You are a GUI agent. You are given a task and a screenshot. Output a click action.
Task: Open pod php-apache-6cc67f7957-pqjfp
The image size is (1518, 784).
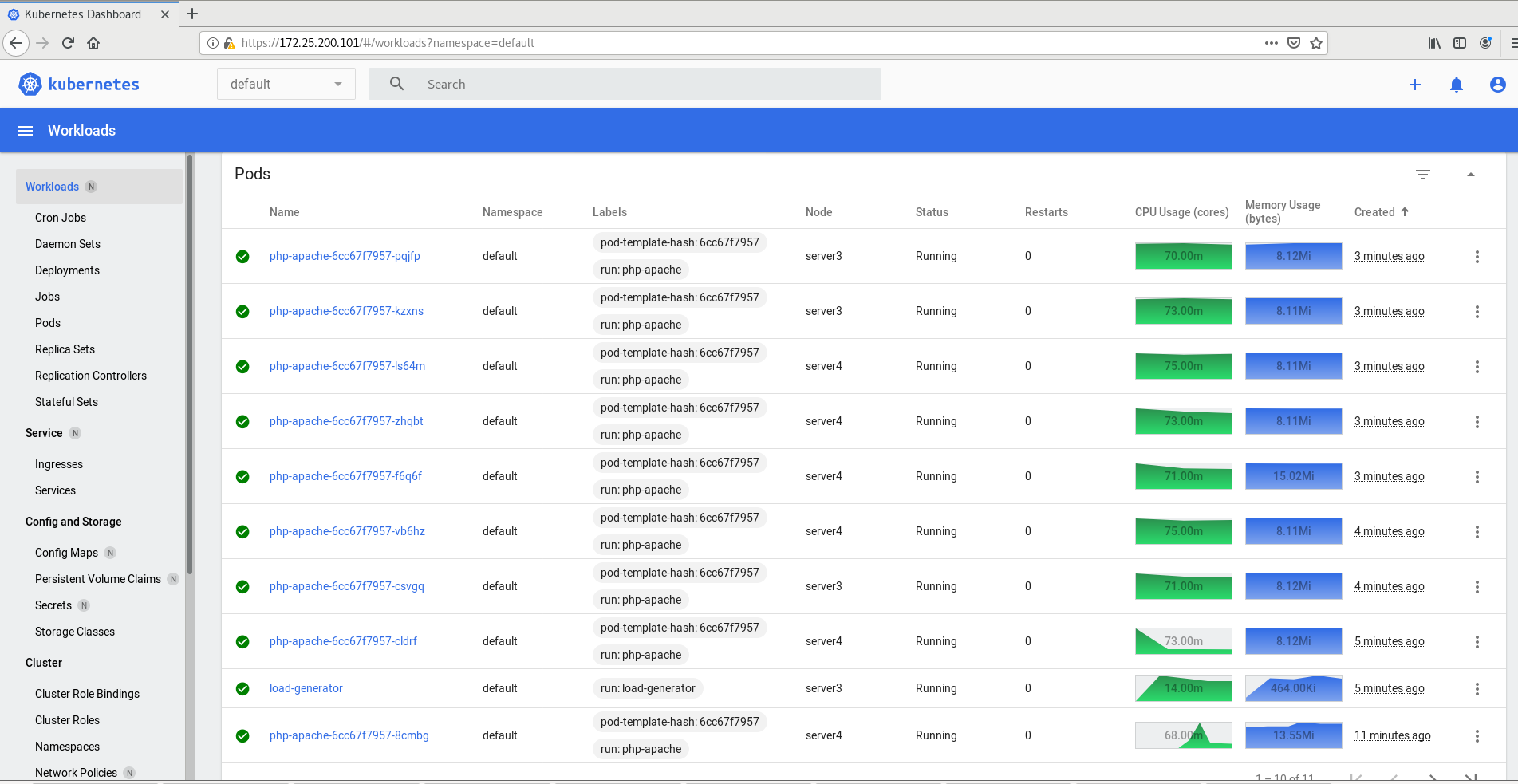pos(345,256)
